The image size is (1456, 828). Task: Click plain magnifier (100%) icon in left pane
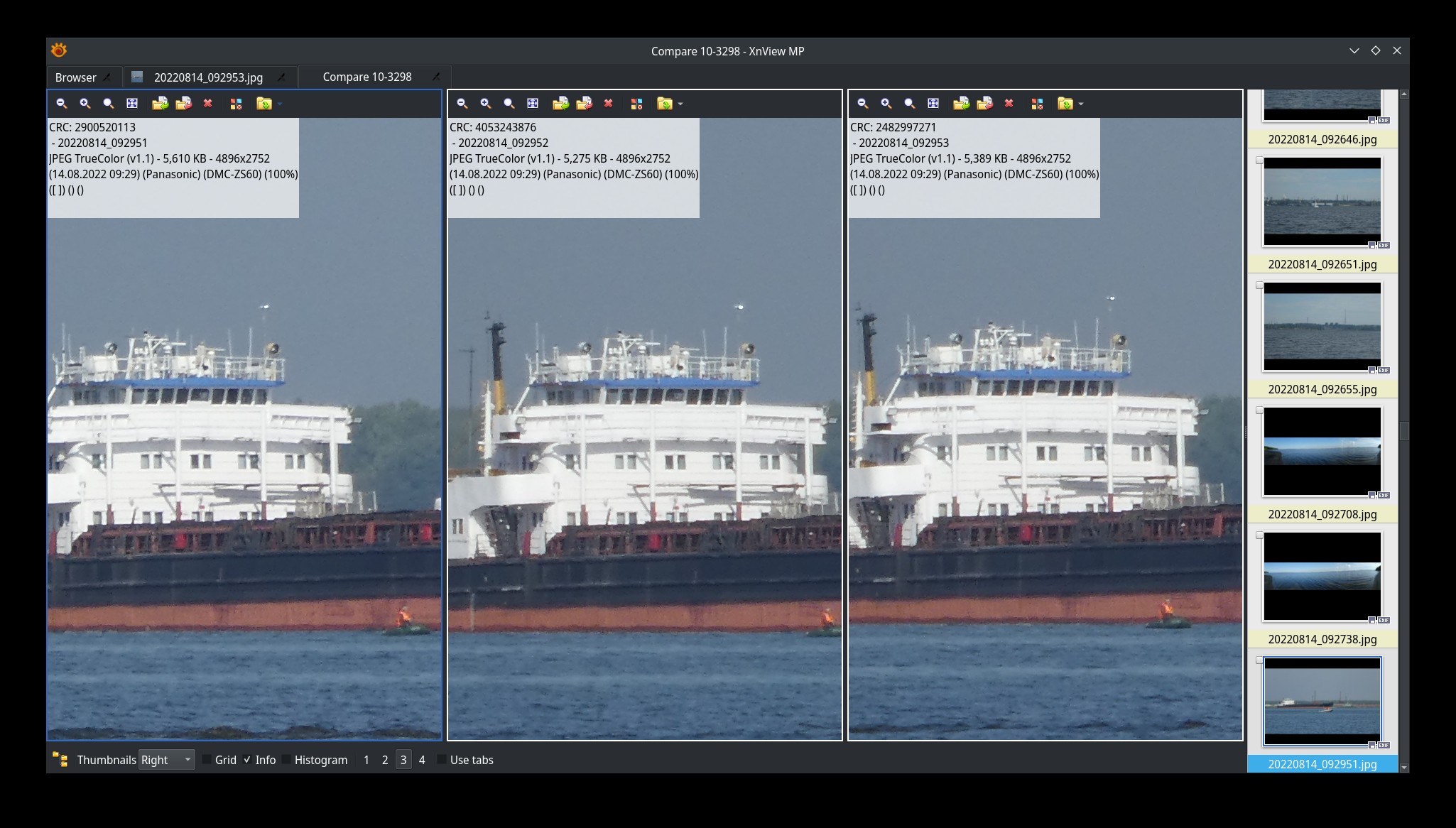[109, 104]
